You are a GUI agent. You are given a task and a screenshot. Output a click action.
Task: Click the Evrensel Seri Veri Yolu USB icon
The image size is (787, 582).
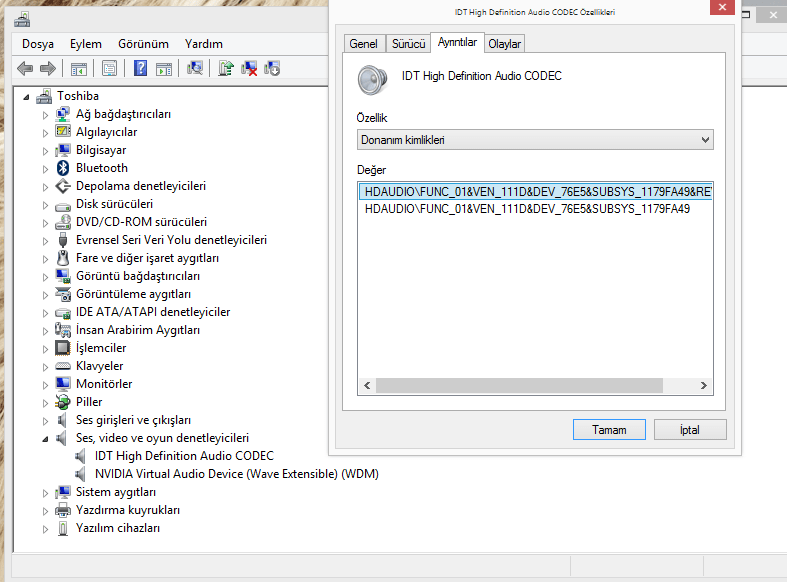pyautogui.click(x=63, y=240)
